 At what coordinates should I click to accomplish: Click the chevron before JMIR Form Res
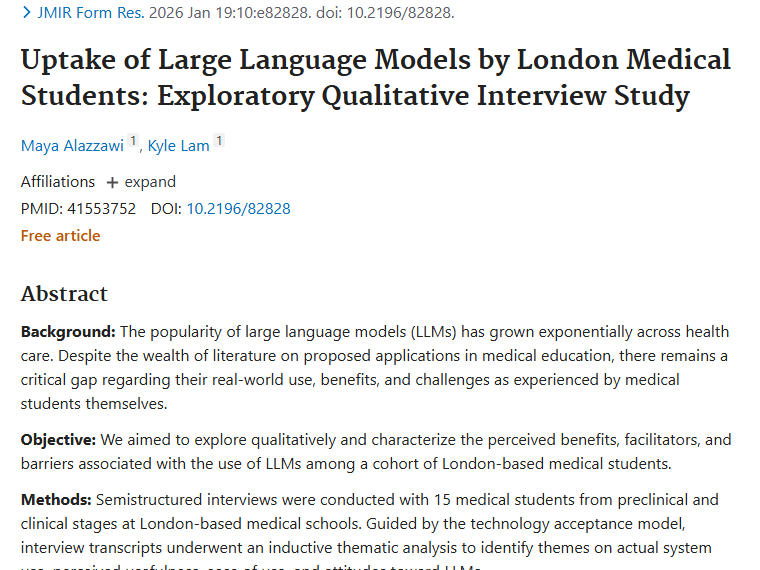(x=26, y=13)
